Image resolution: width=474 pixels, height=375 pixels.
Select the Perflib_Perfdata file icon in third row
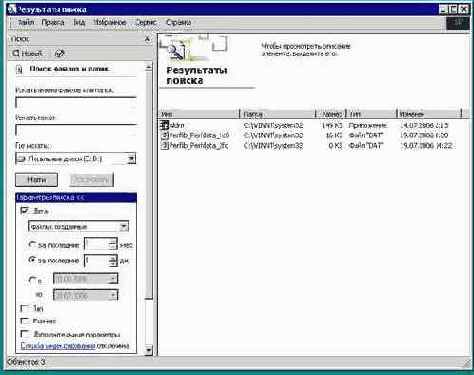pos(165,146)
